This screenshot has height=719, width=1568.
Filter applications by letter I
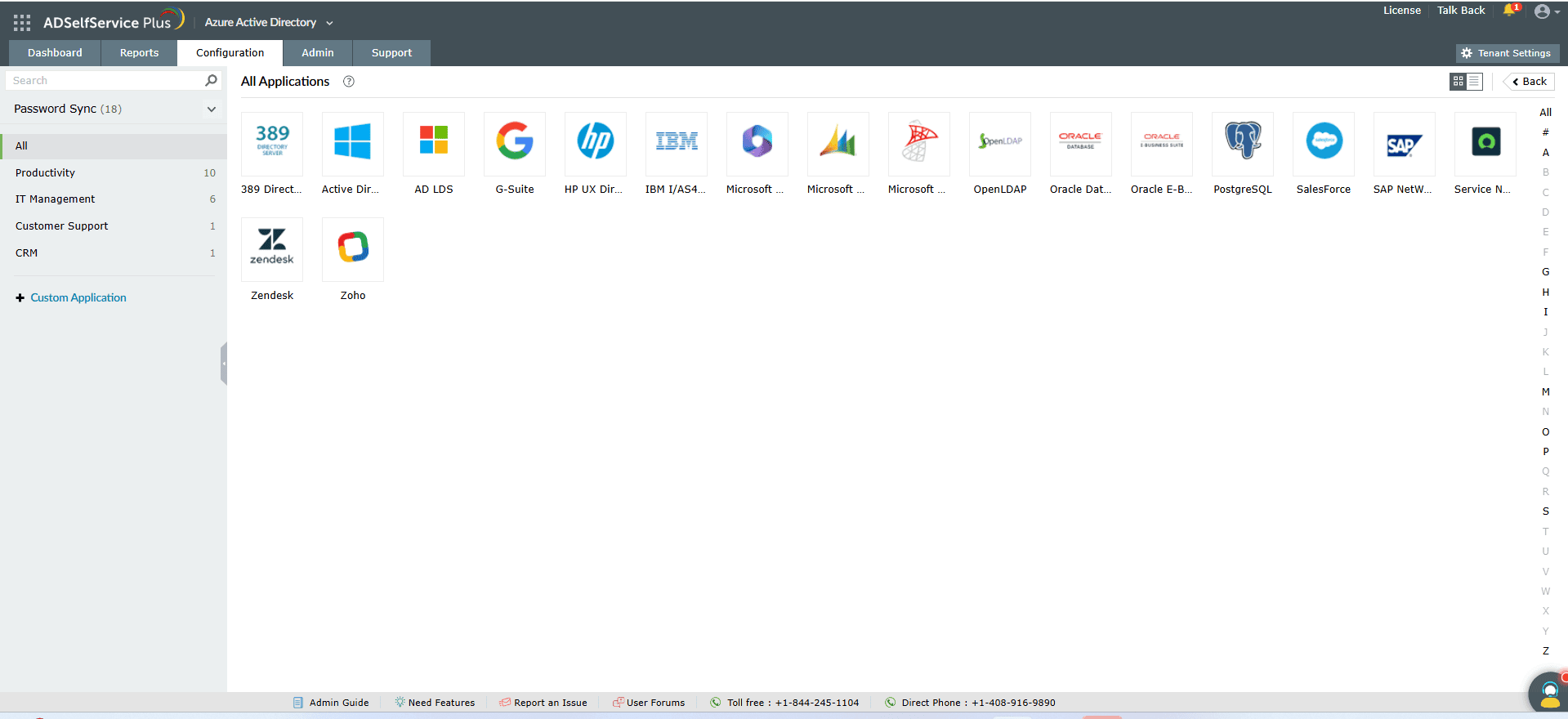1545,312
